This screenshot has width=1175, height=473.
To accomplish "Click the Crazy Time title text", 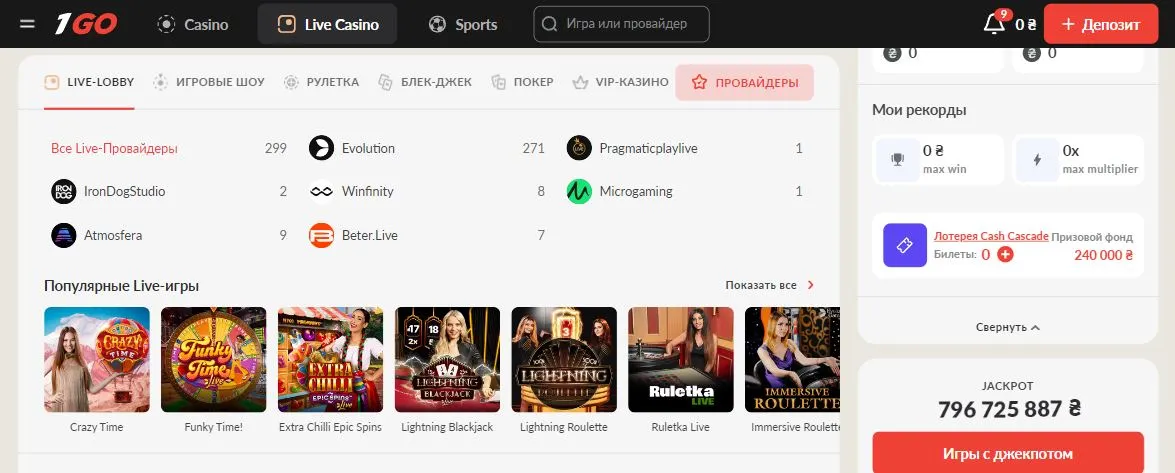I will tap(97, 427).
